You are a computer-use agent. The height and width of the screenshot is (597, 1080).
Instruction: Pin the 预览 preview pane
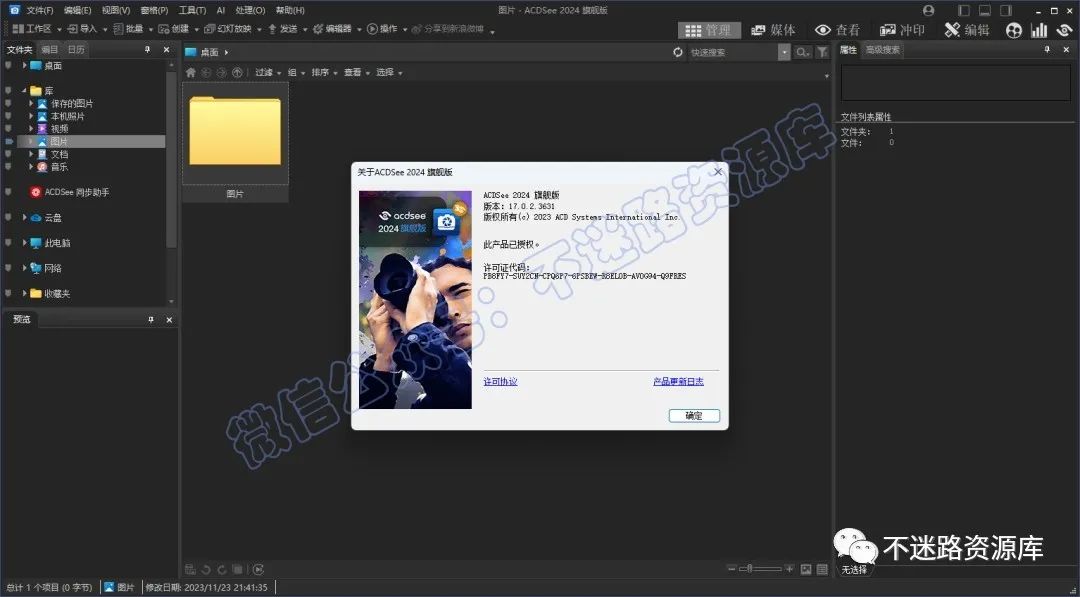(x=151, y=320)
